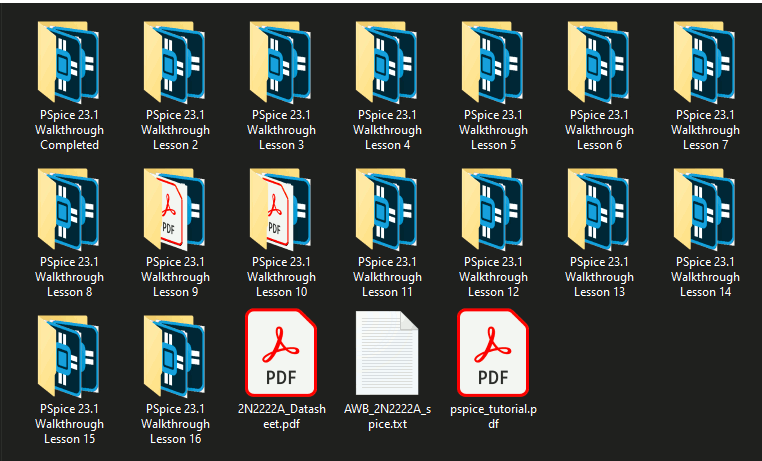Select the Walkthrough Lesson 12 folder icon
This screenshot has width=762, height=461.
click(x=492, y=209)
